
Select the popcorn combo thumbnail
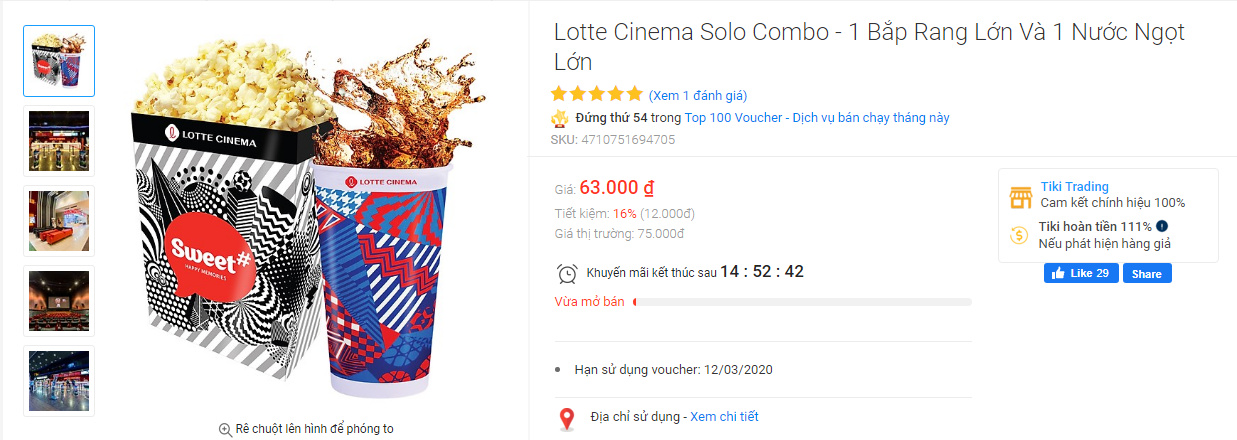pos(59,61)
